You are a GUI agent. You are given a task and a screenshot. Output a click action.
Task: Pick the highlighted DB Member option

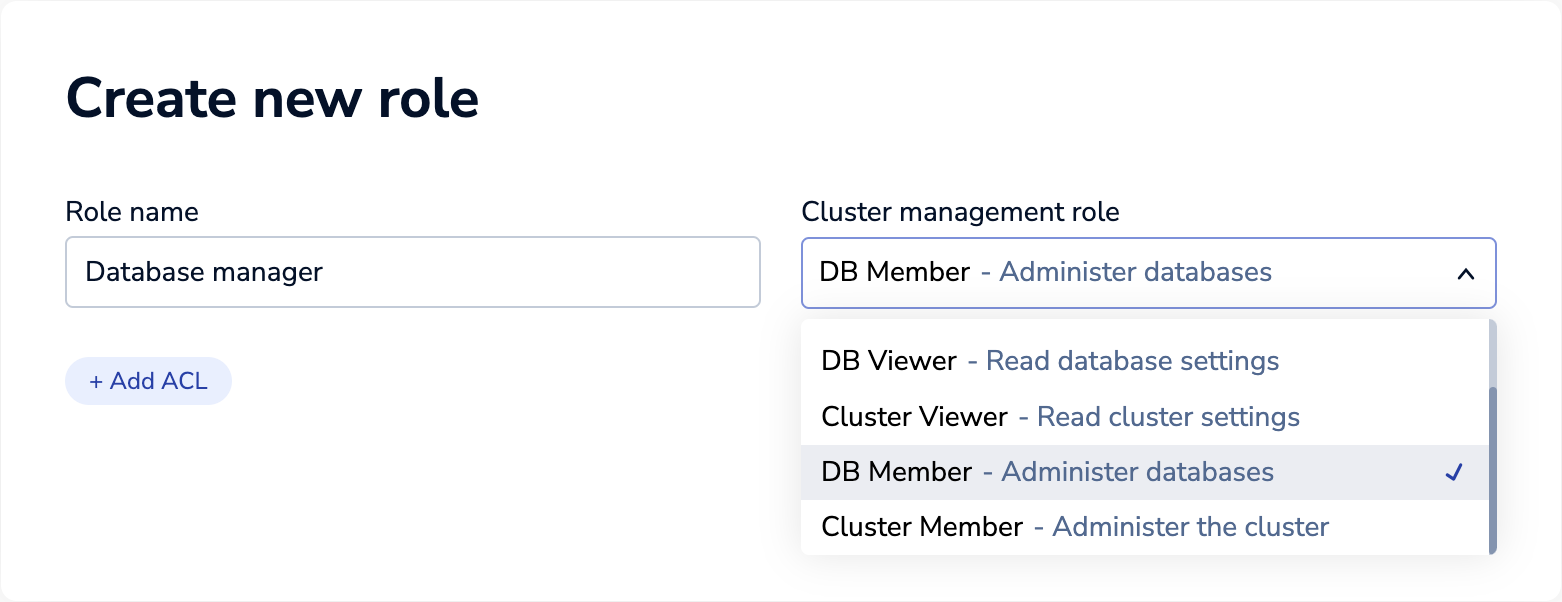click(896, 472)
